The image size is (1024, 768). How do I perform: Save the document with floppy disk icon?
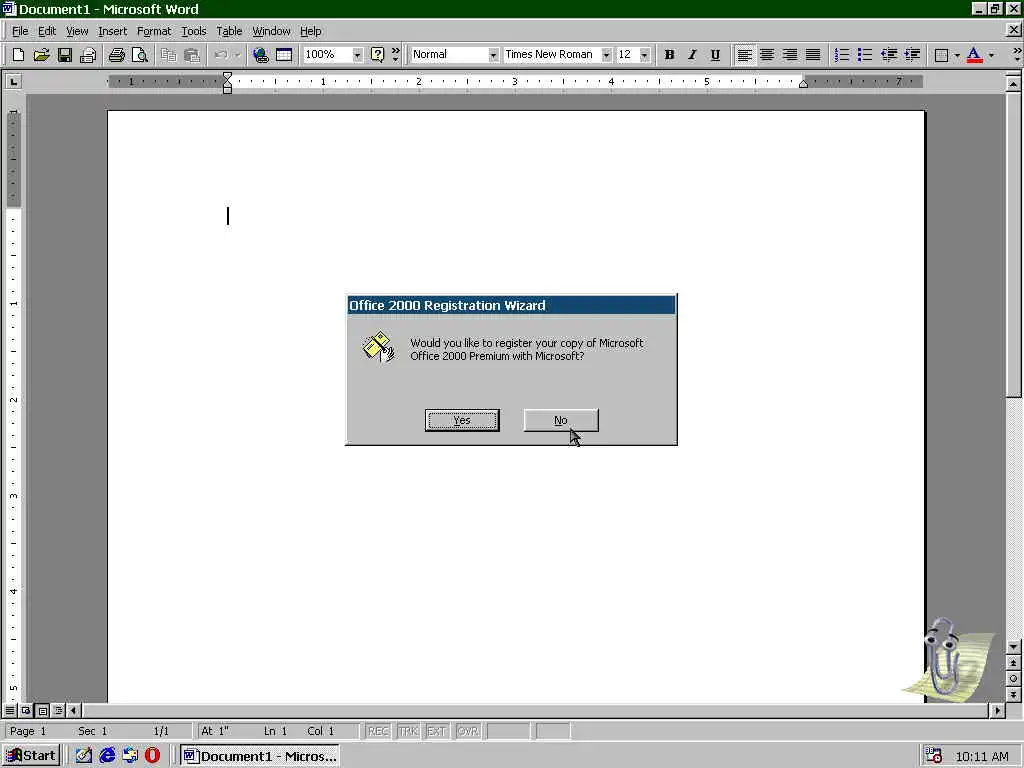[x=64, y=55]
